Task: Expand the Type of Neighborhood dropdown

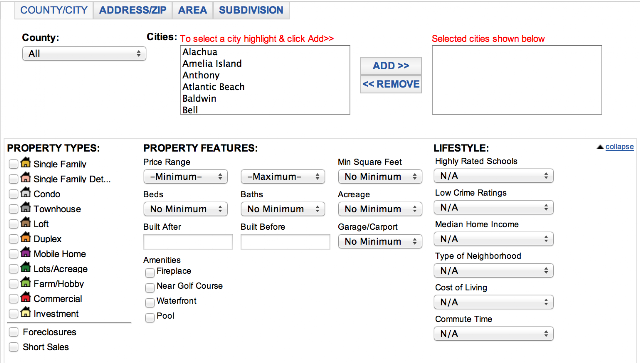Action: click(493, 271)
